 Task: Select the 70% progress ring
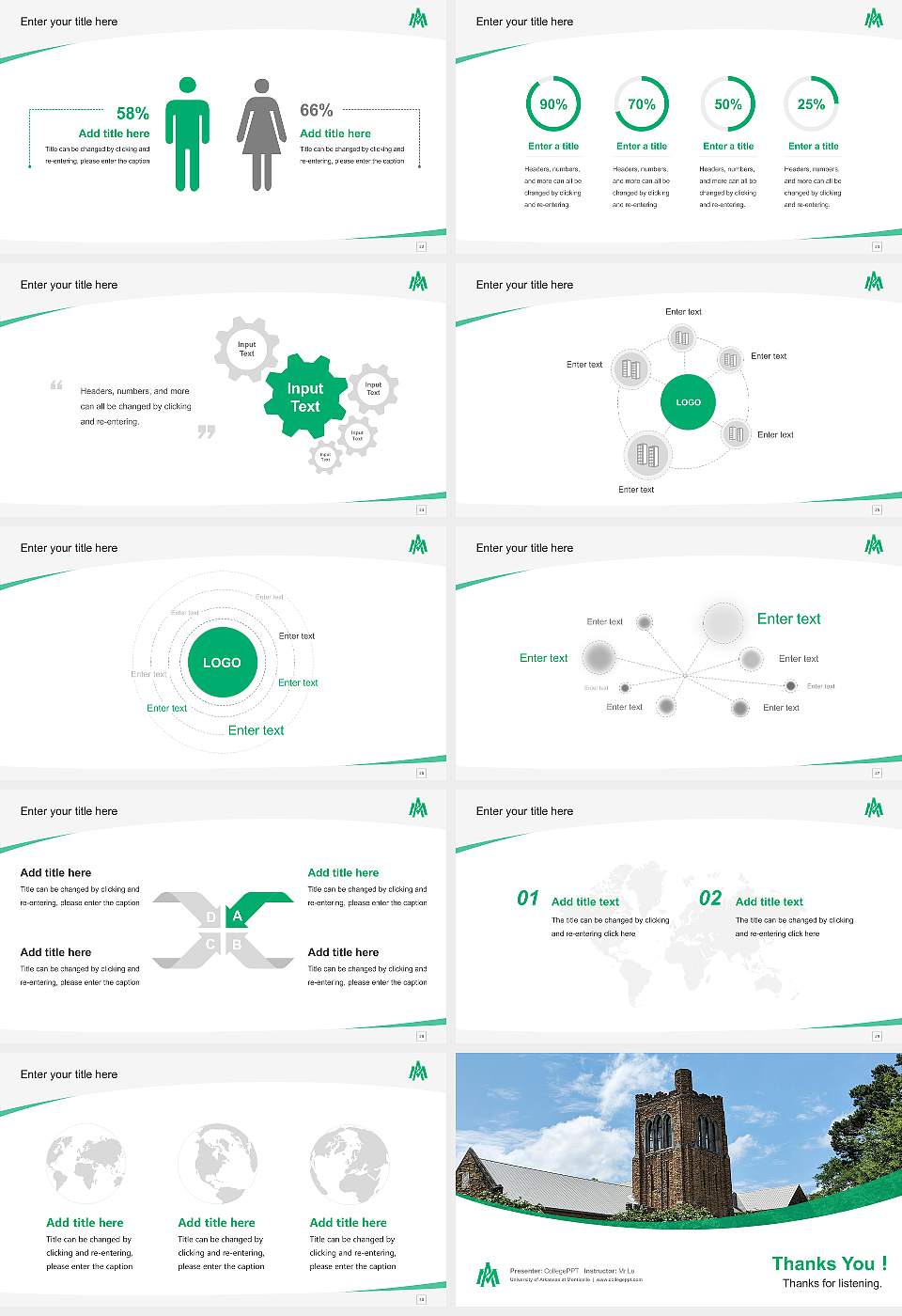pos(642,103)
